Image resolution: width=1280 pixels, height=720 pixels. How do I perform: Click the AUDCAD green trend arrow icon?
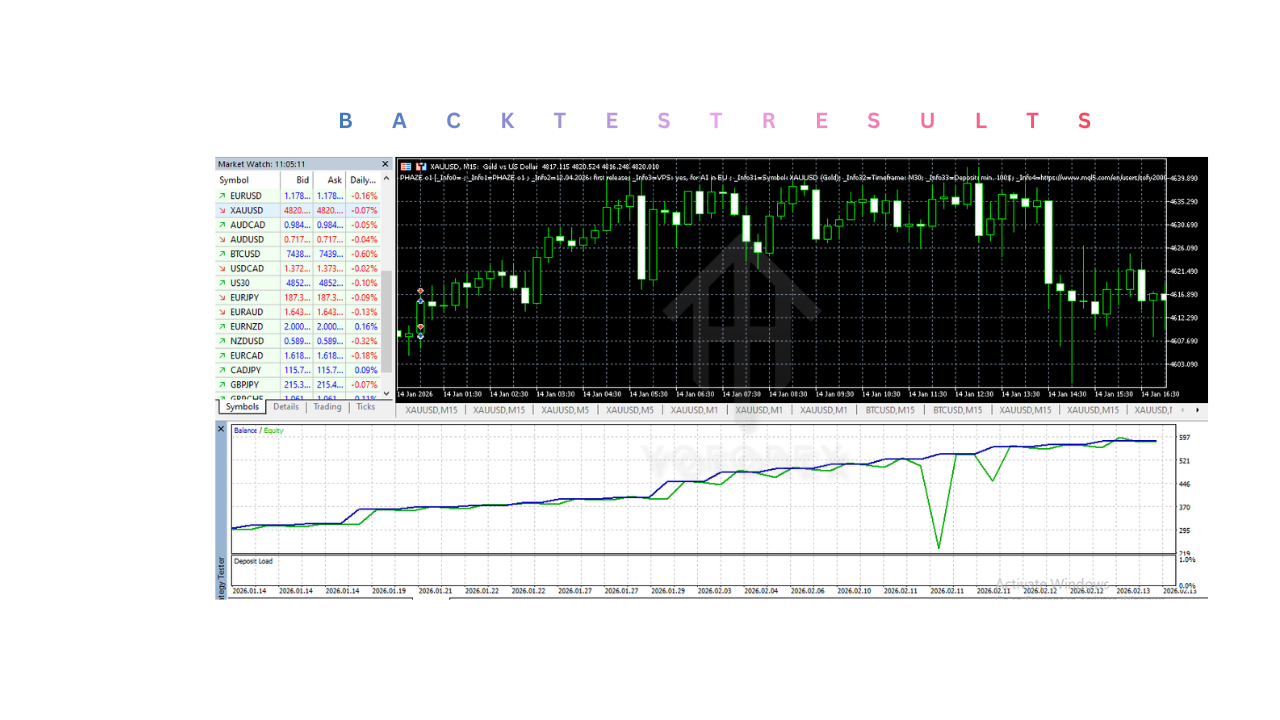[222, 224]
